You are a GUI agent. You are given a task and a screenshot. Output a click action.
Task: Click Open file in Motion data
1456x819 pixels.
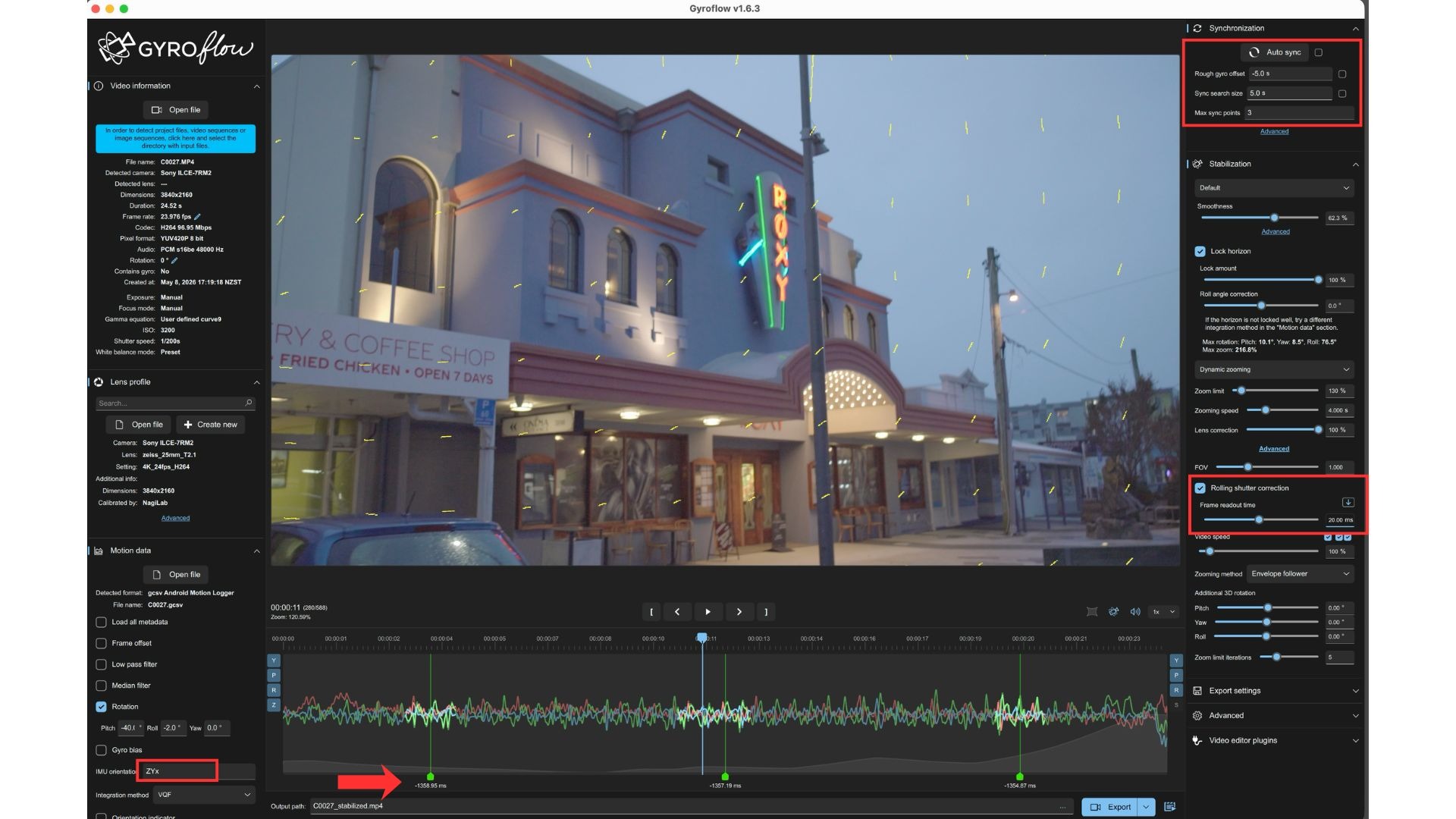click(176, 575)
